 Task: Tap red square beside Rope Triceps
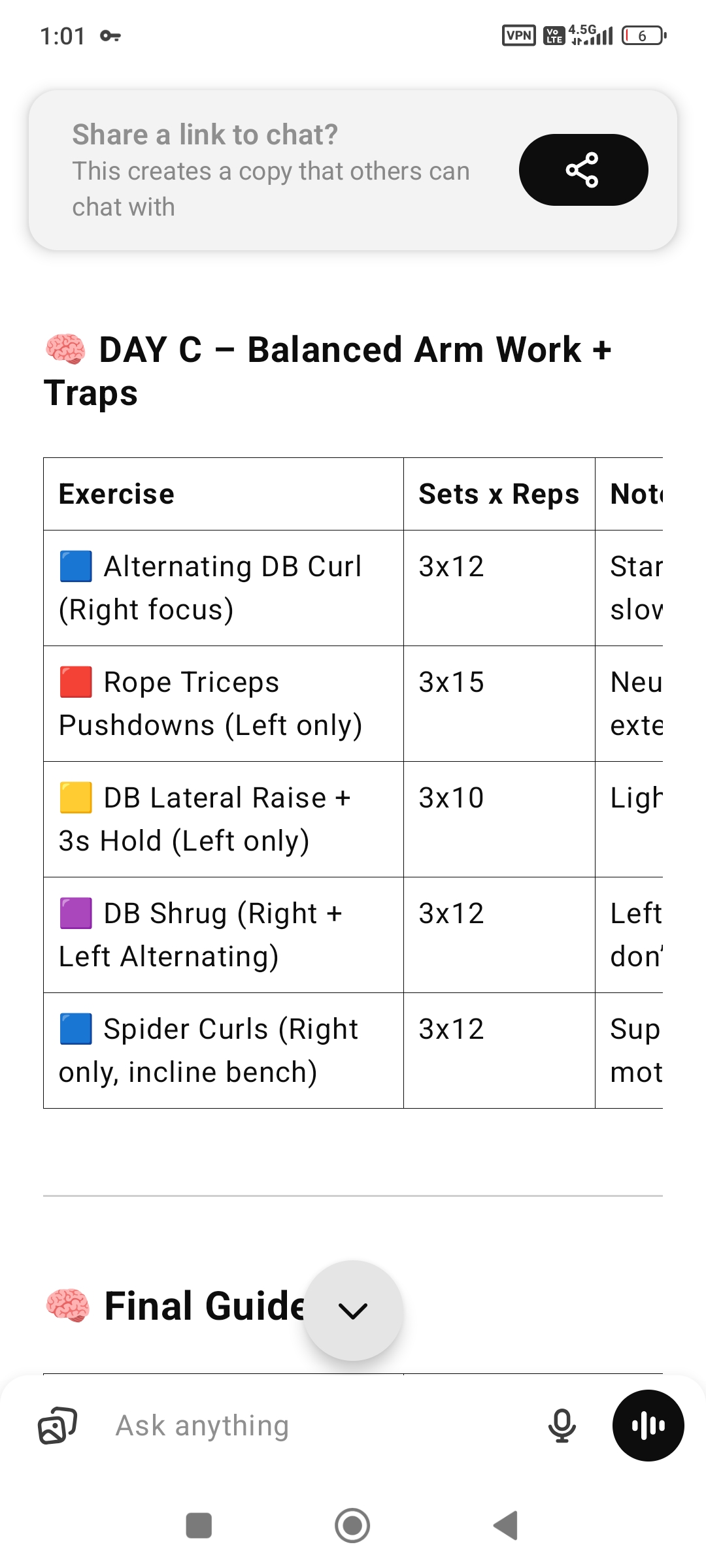(x=76, y=682)
